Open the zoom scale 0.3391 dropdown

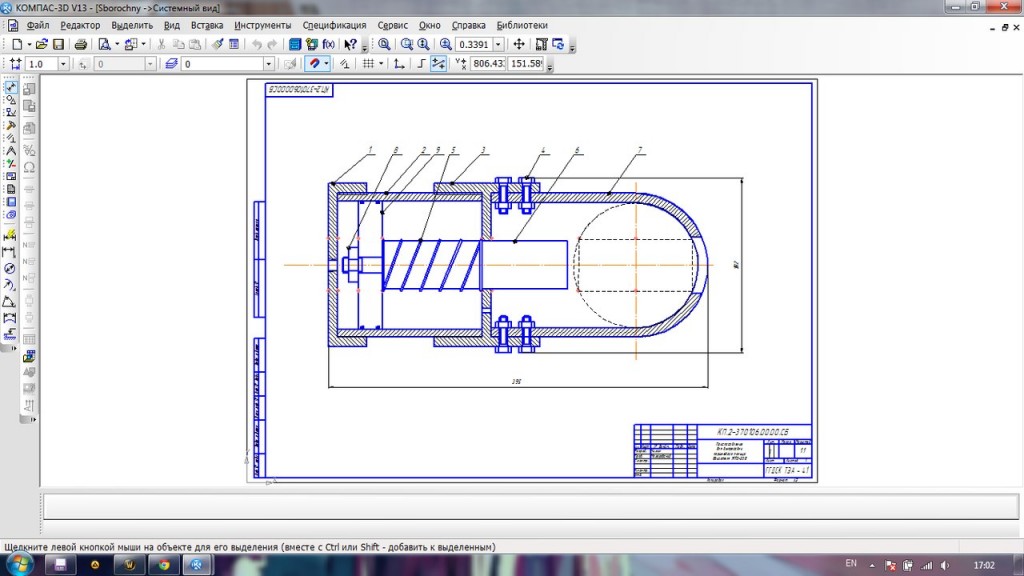click(x=498, y=44)
